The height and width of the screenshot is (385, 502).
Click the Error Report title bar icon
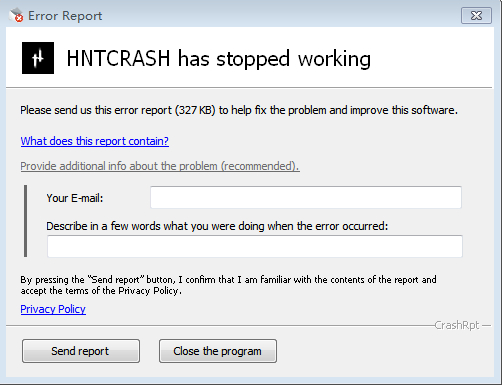(x=16, y=15)
